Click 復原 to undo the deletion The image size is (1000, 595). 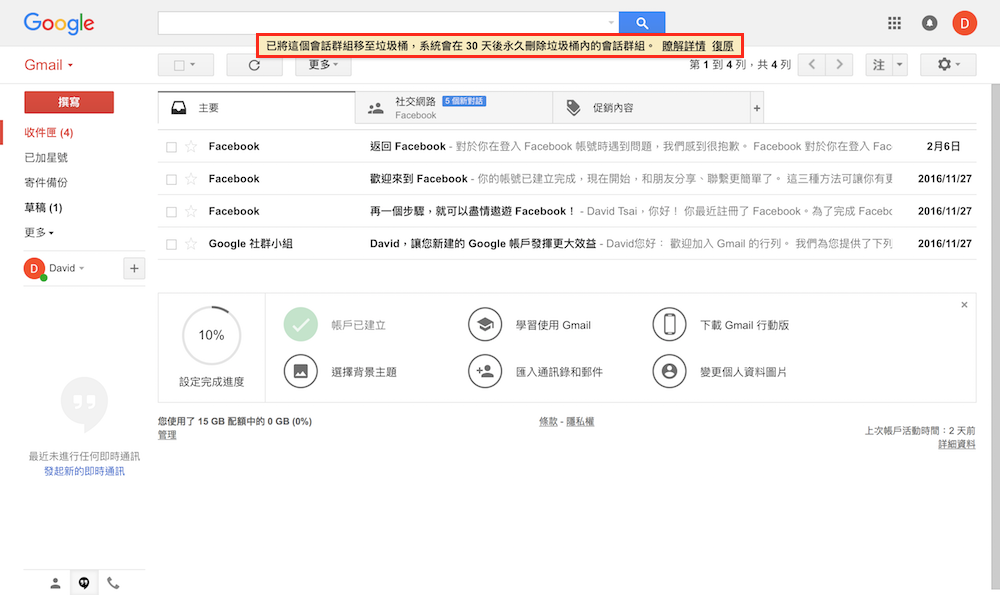(723, 46)
